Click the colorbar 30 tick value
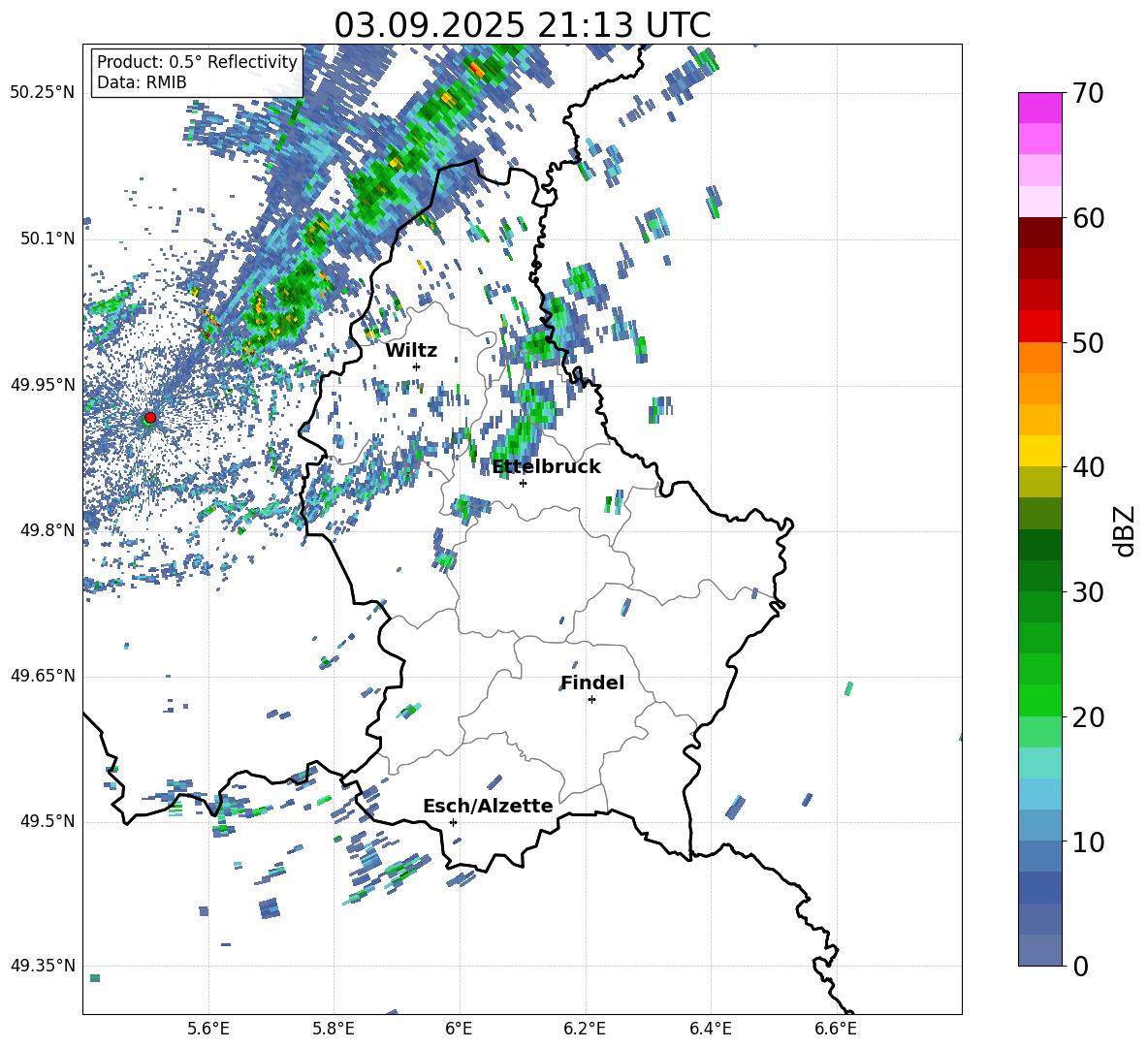 pyautogui.click(x=1088, y=592)
